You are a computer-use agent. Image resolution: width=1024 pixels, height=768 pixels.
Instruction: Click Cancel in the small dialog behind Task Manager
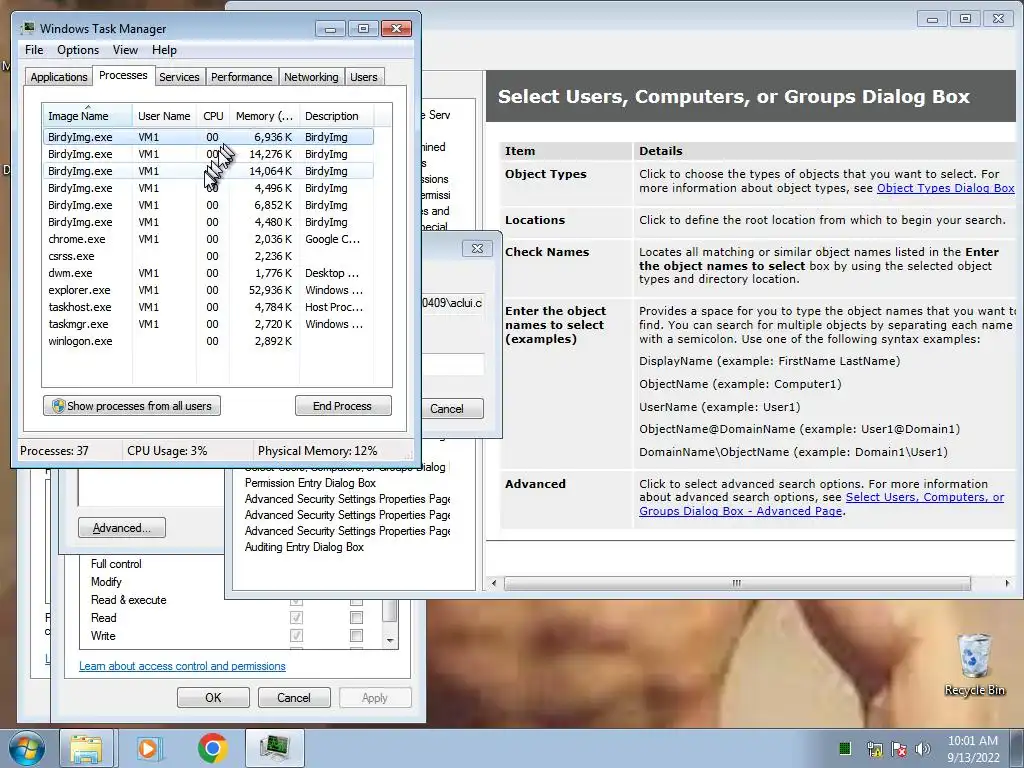click(452, 409)
